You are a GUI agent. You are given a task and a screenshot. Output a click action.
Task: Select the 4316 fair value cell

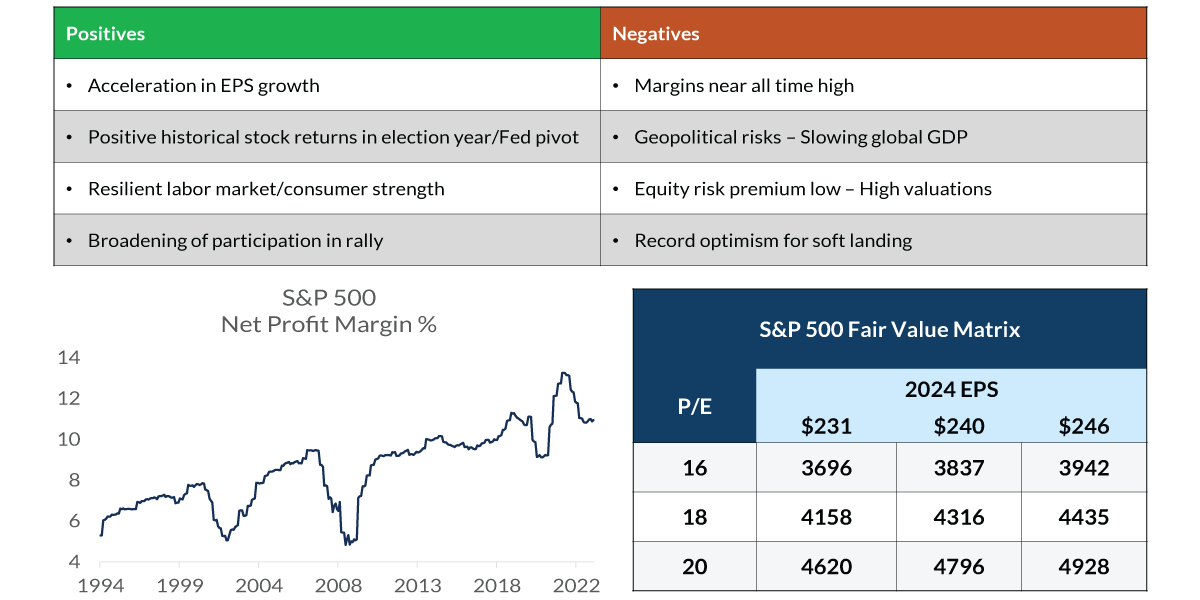958,518
